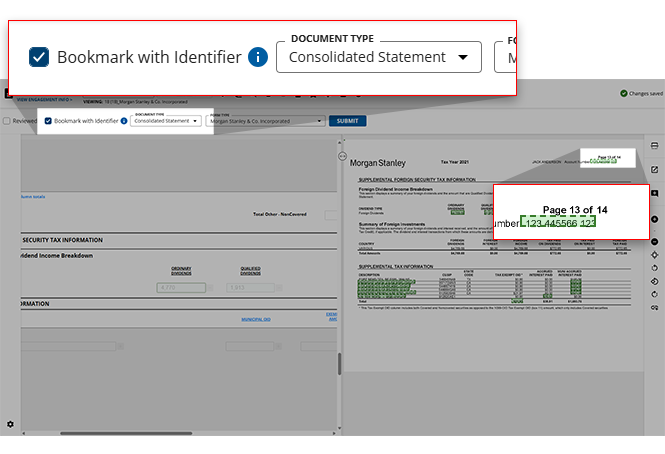
Task: Click the left form panel horizontal scrollbar
Action: pos(126,433)
